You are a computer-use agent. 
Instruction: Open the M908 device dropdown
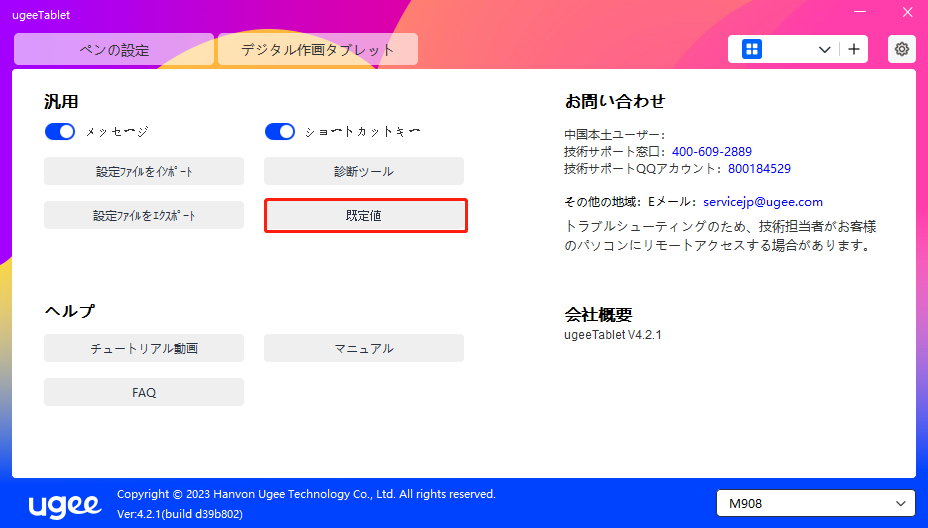coord(815,504)
